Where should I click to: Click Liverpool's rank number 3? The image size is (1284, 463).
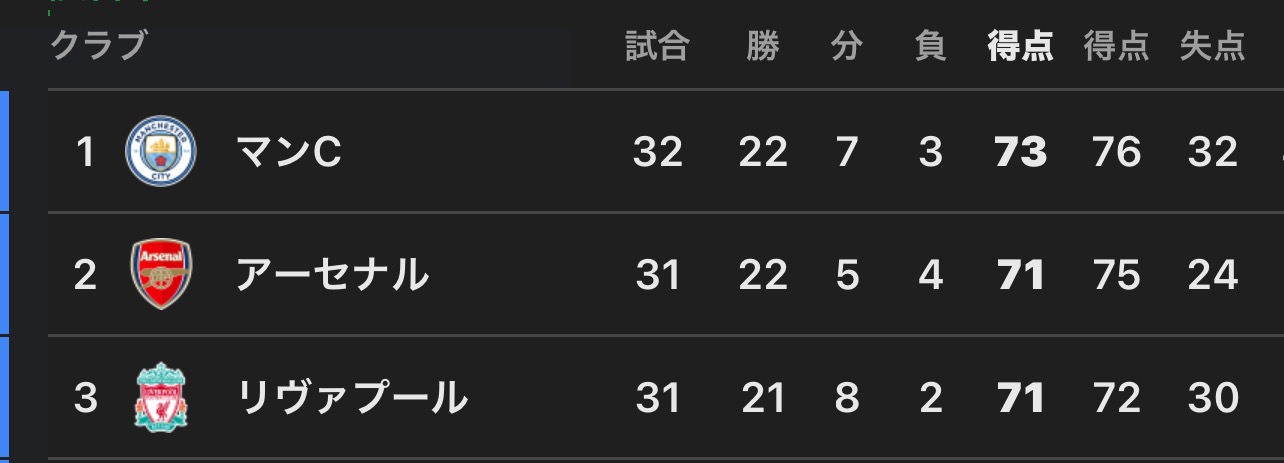point(85,398)
